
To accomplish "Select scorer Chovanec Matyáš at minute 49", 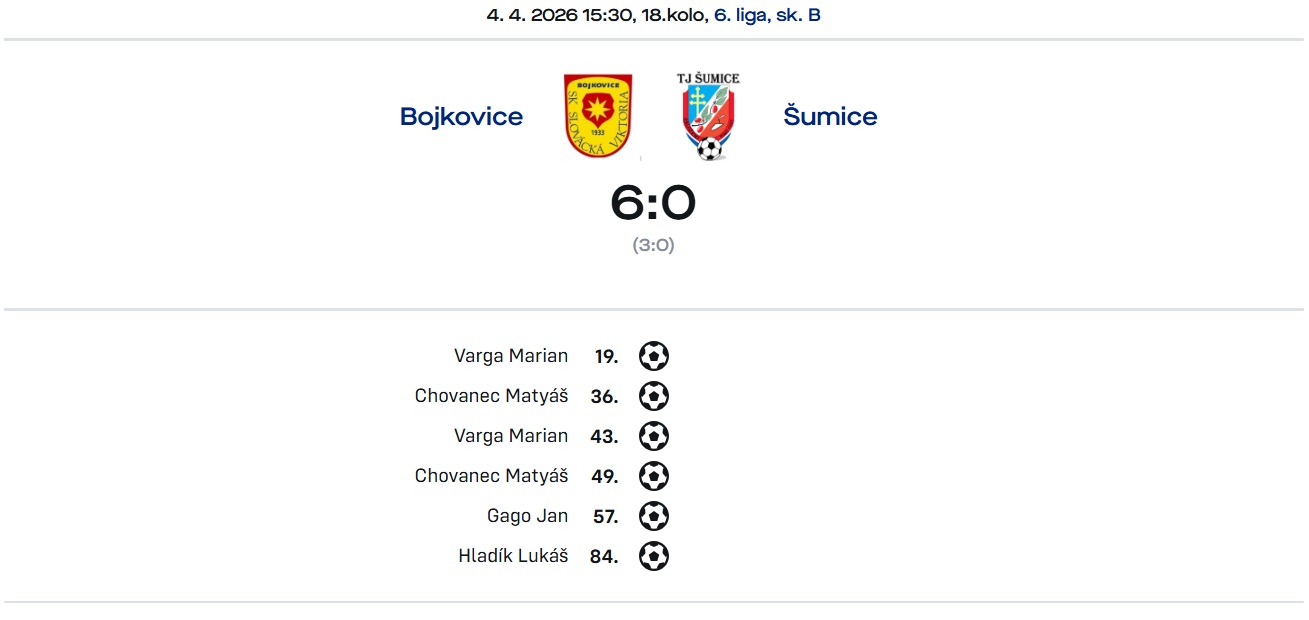I will [491, 476].
